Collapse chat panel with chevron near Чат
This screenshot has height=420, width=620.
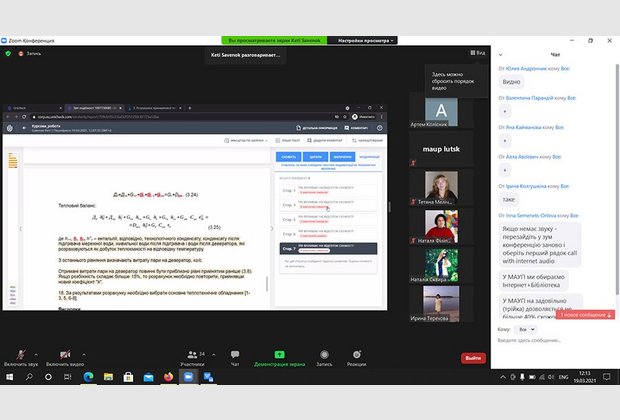(x=501, y=55)
